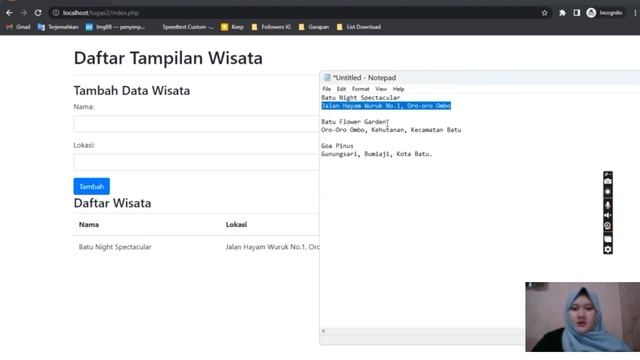Click the recorder toolbar record button
The image size is (640, 360).
608,192
